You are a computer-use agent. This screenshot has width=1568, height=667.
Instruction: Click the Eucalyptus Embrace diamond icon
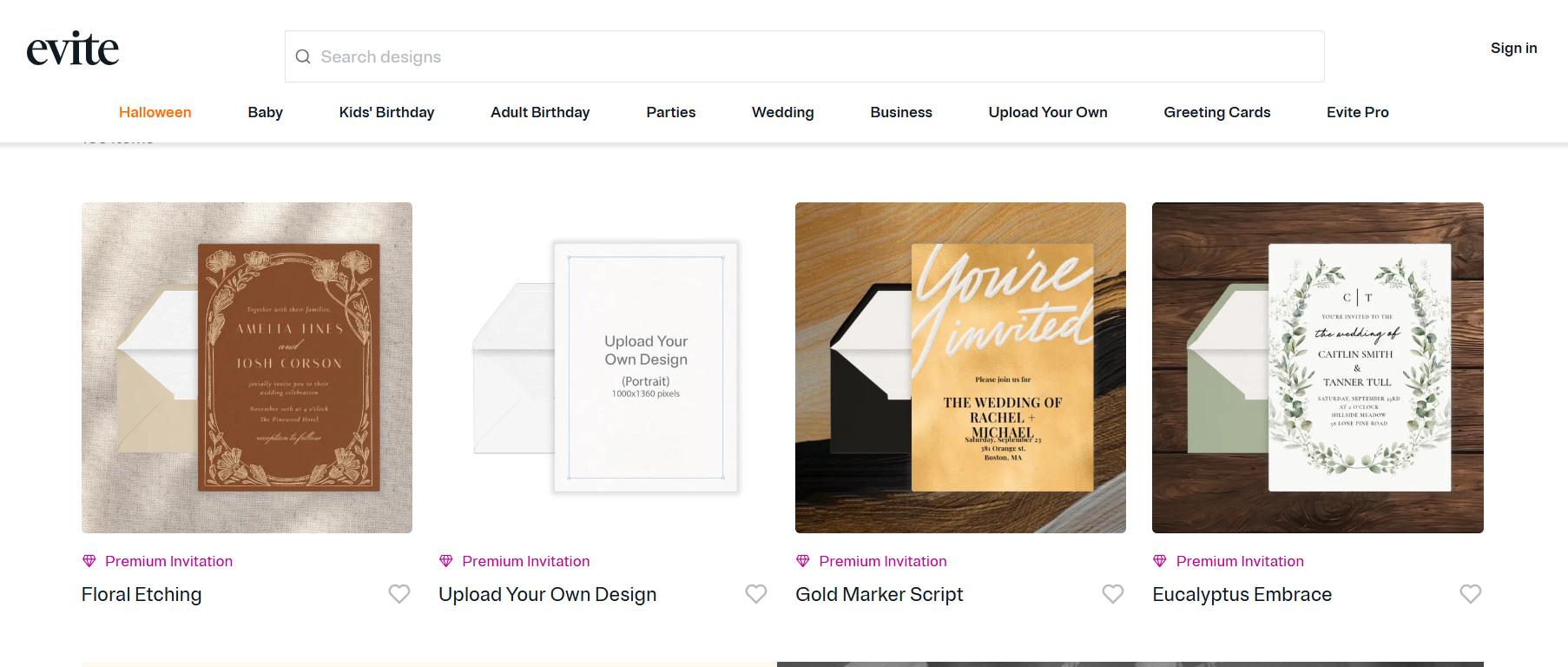[1160, 561]
